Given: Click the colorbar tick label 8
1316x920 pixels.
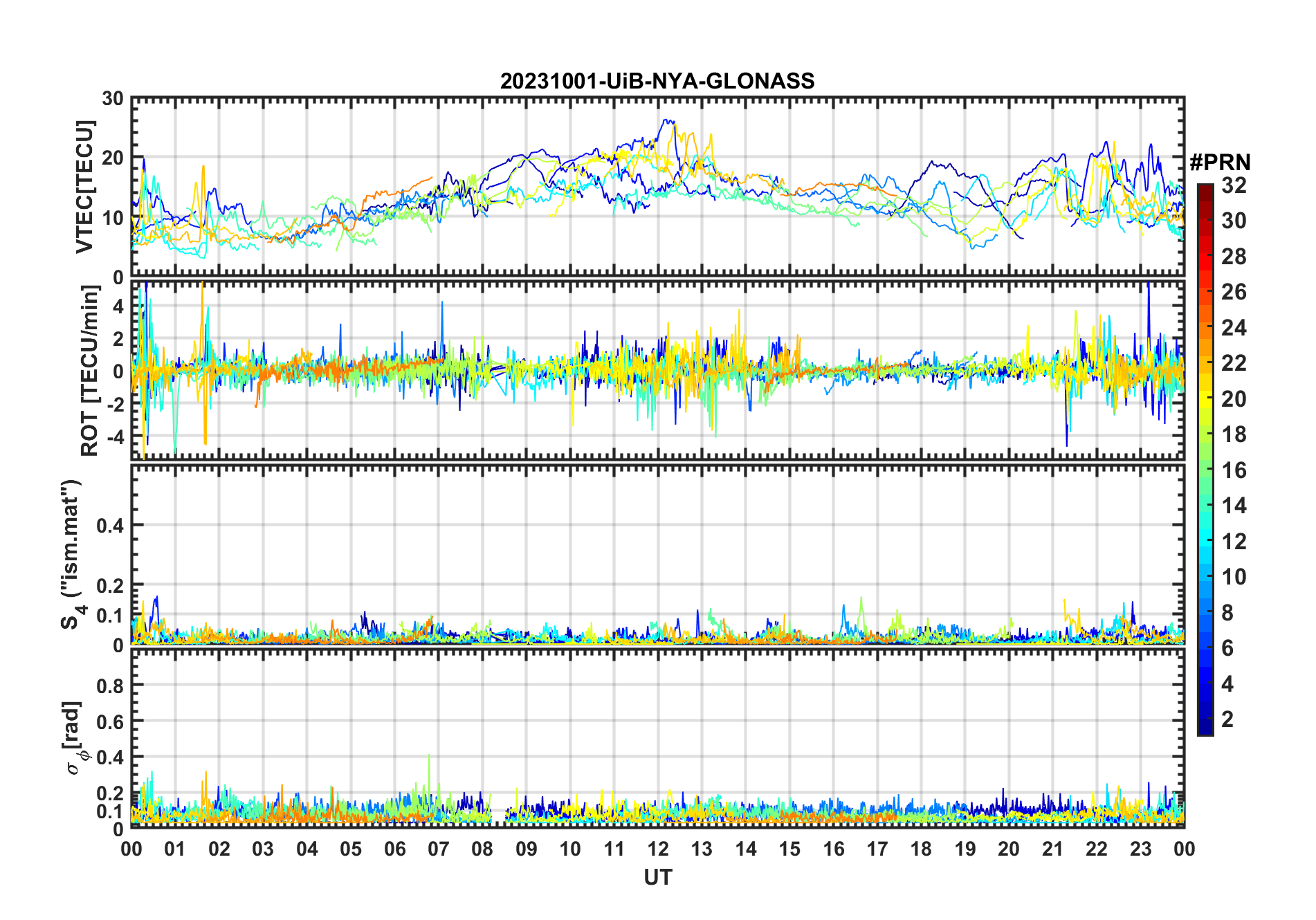Looking at the screenshot, I should tap(1227, 613).
